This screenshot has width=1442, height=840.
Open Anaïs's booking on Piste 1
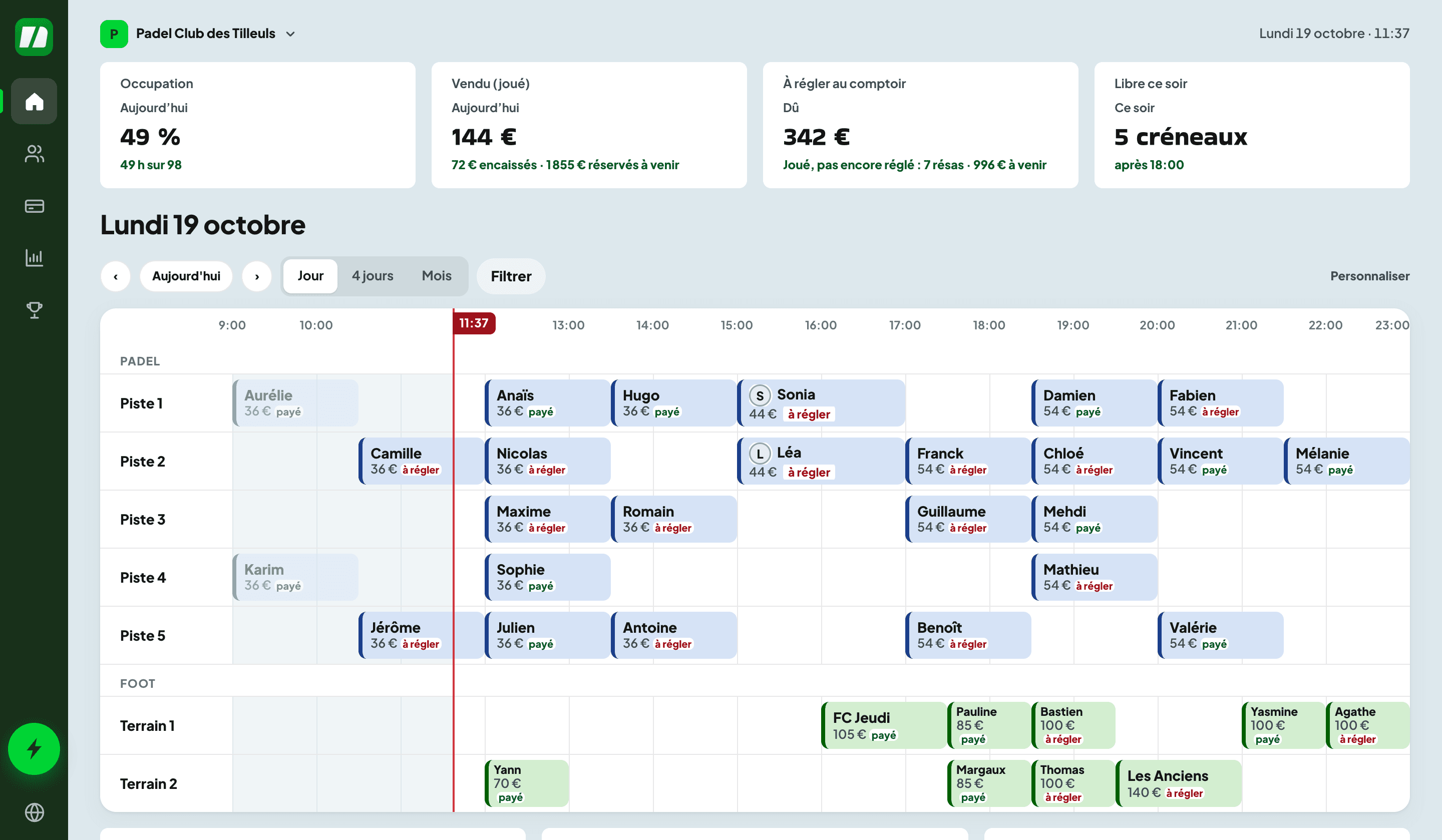(548, 403)
